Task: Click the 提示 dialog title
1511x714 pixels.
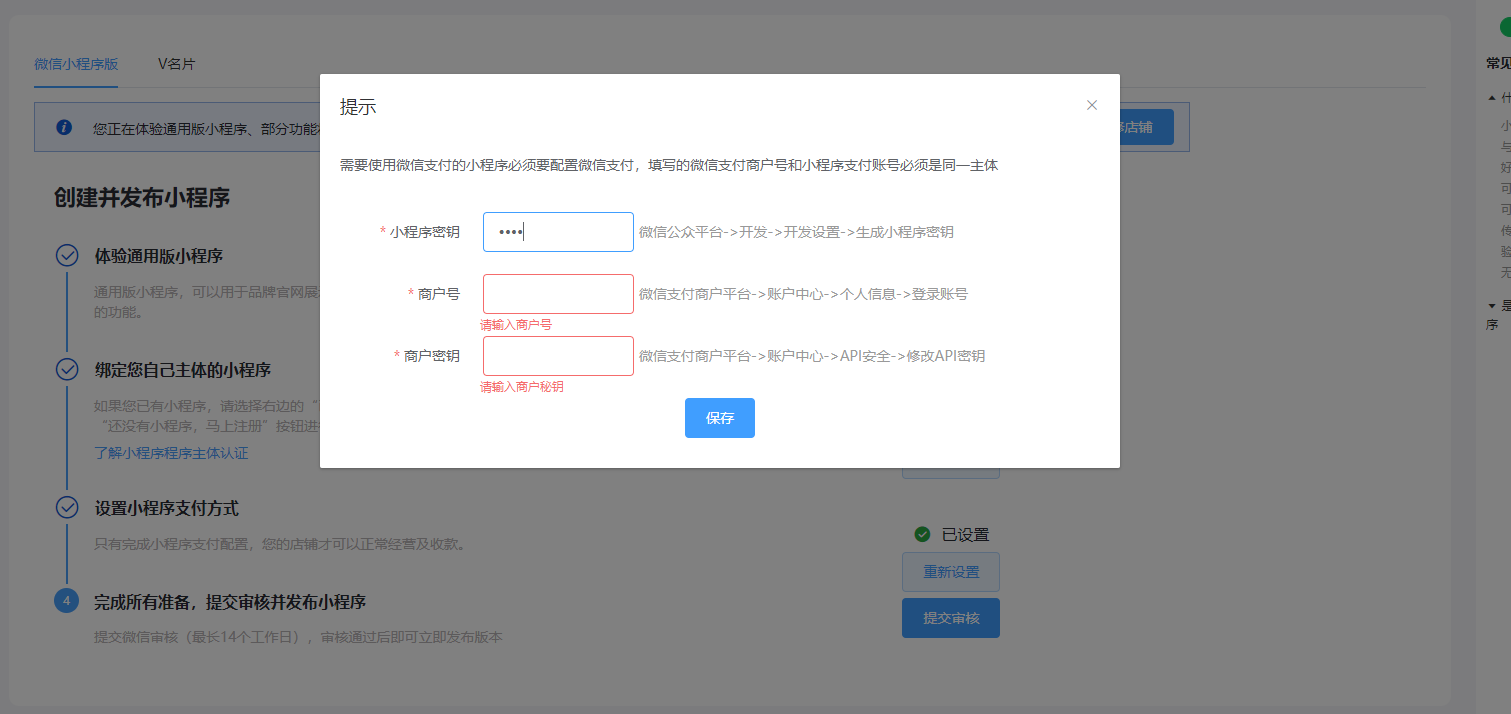Action: (358, 107)
